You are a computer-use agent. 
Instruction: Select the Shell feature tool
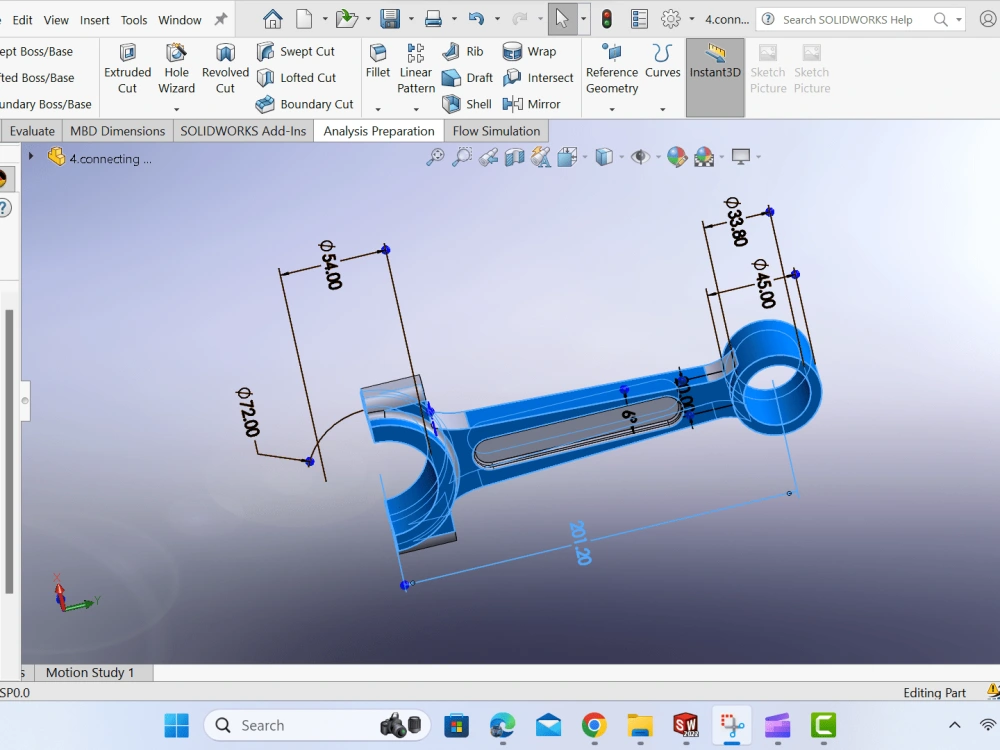[466, 103]
